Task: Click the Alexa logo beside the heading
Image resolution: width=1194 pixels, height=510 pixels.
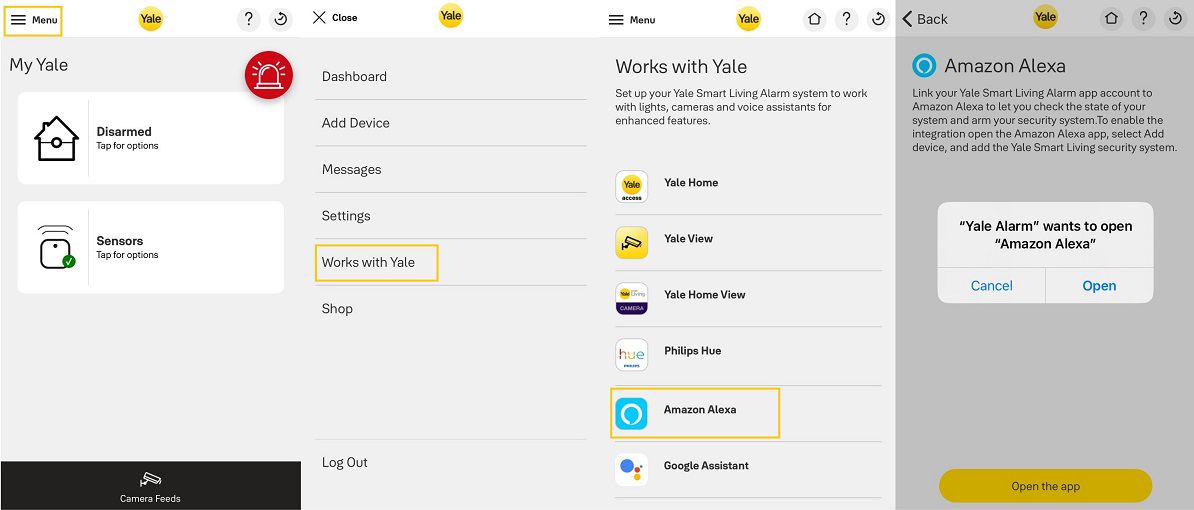Action: coord(924,65)
